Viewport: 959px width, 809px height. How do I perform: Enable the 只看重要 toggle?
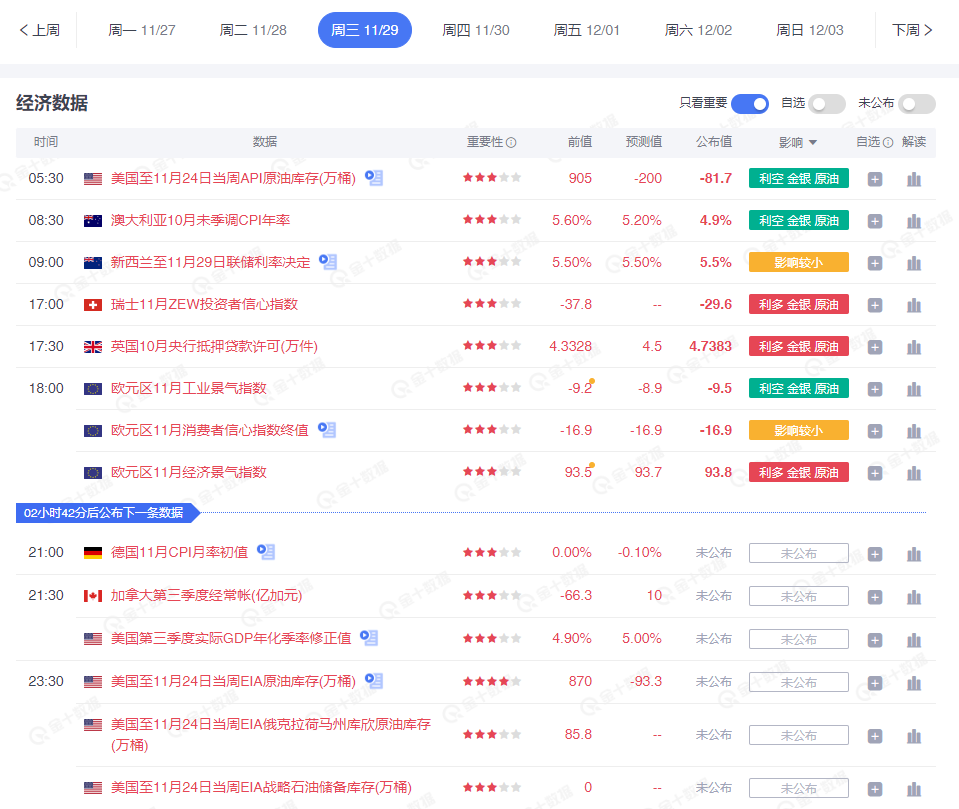click(x=750, y=104)
